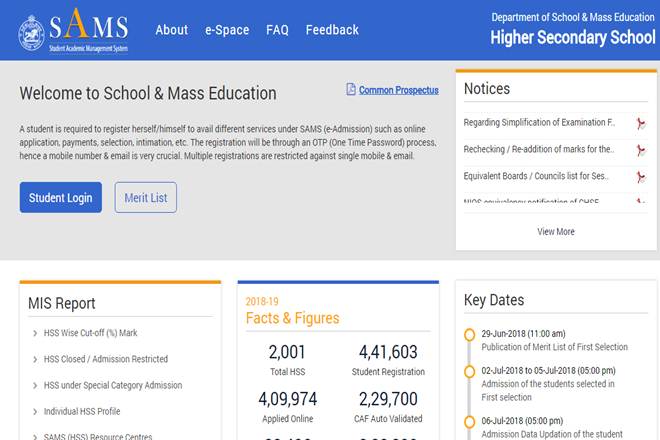The width and height of the screenshot is (660, 440).
Task: Click the SAMS emblem logo
Action: coord(31,31)
